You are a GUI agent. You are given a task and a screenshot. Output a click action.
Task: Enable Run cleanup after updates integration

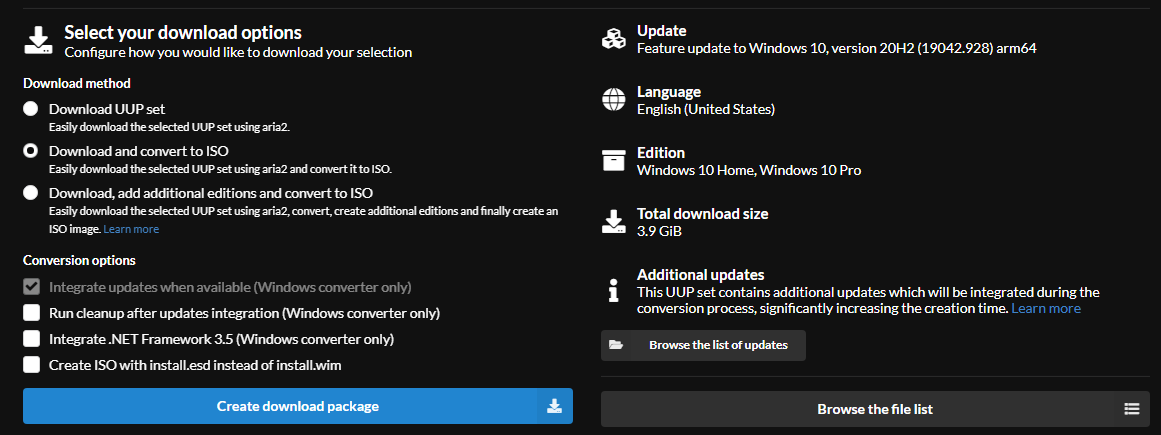tap(31, 313)
